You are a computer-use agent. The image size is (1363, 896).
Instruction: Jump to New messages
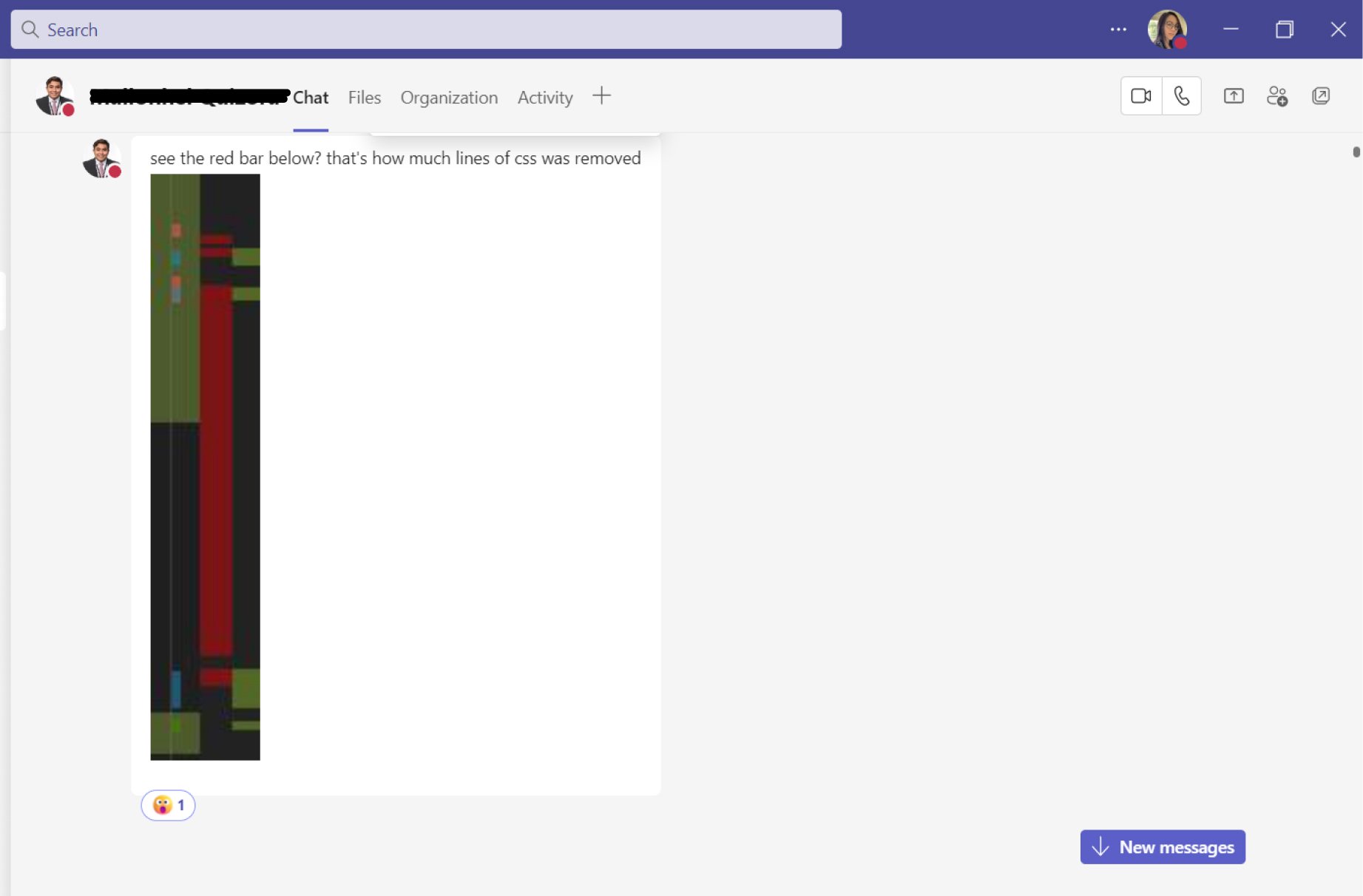1163,847
